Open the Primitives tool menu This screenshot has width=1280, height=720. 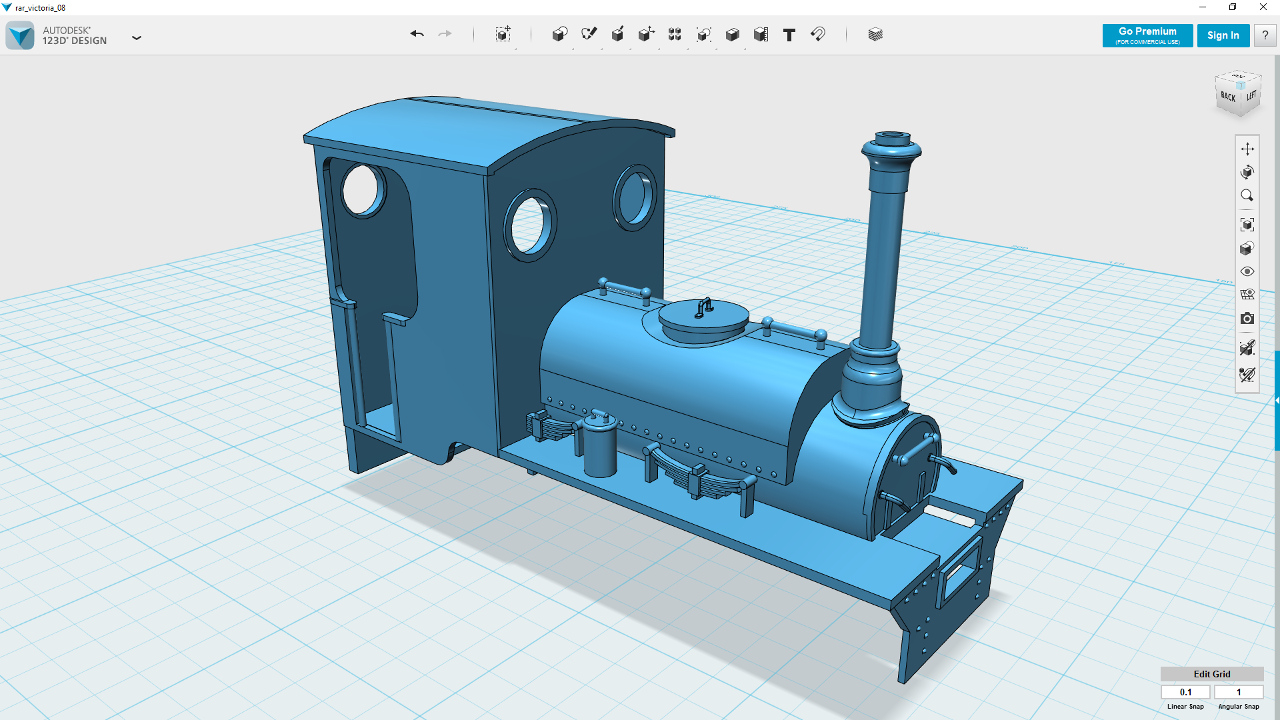[560, 34]
